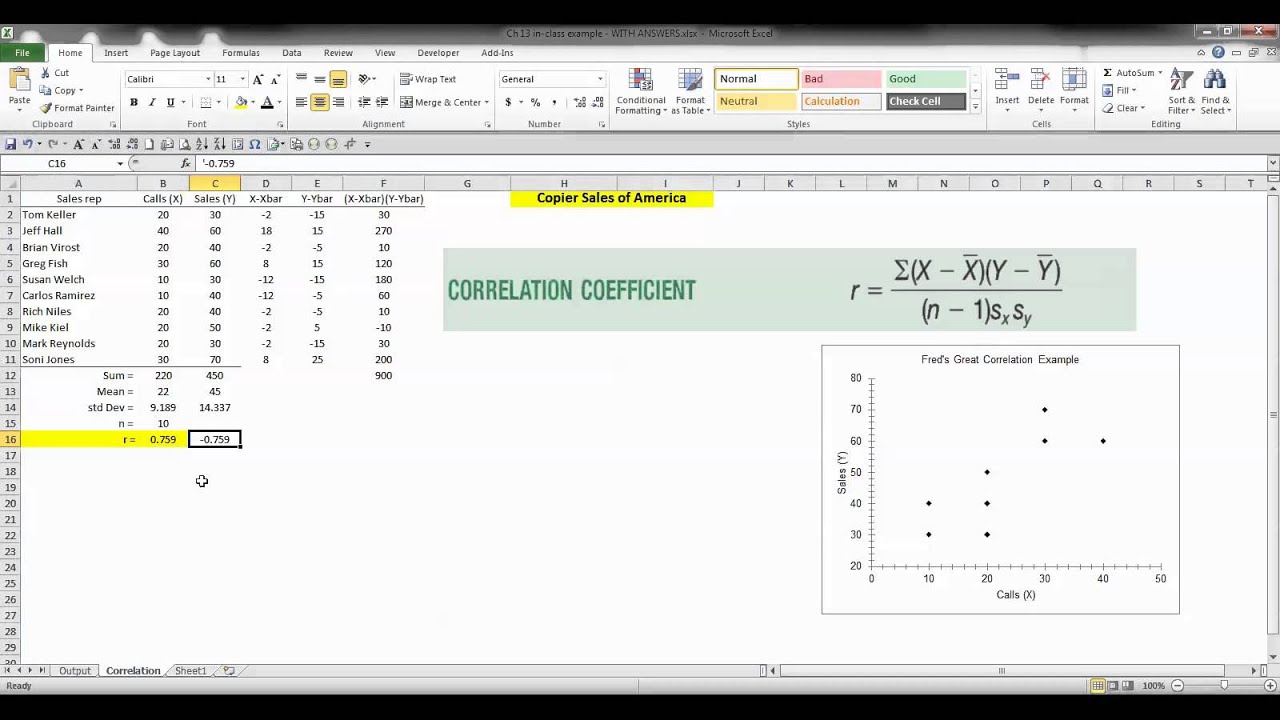
Task: Apply the Good cell style
Action: coord(926,79)
